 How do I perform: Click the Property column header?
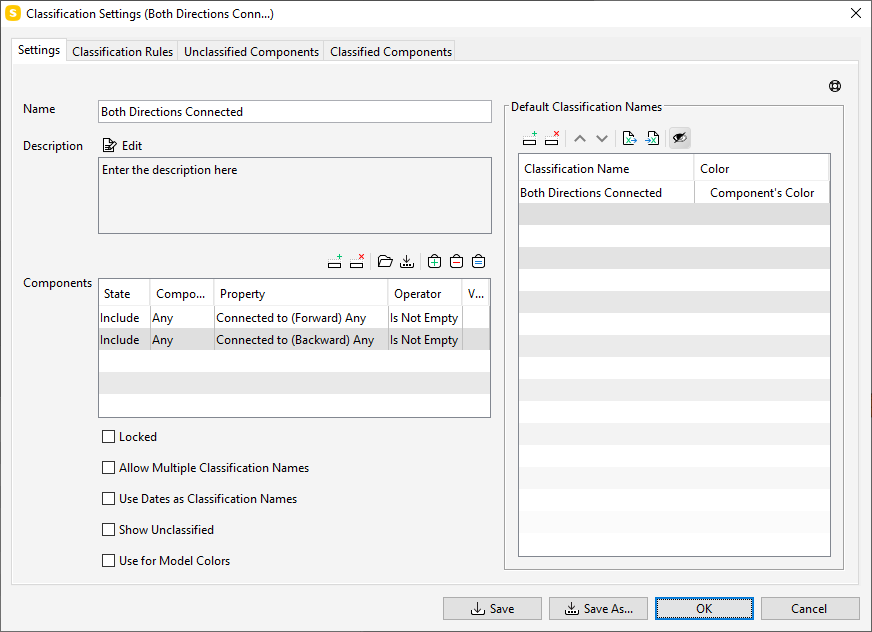click(301, 293)
